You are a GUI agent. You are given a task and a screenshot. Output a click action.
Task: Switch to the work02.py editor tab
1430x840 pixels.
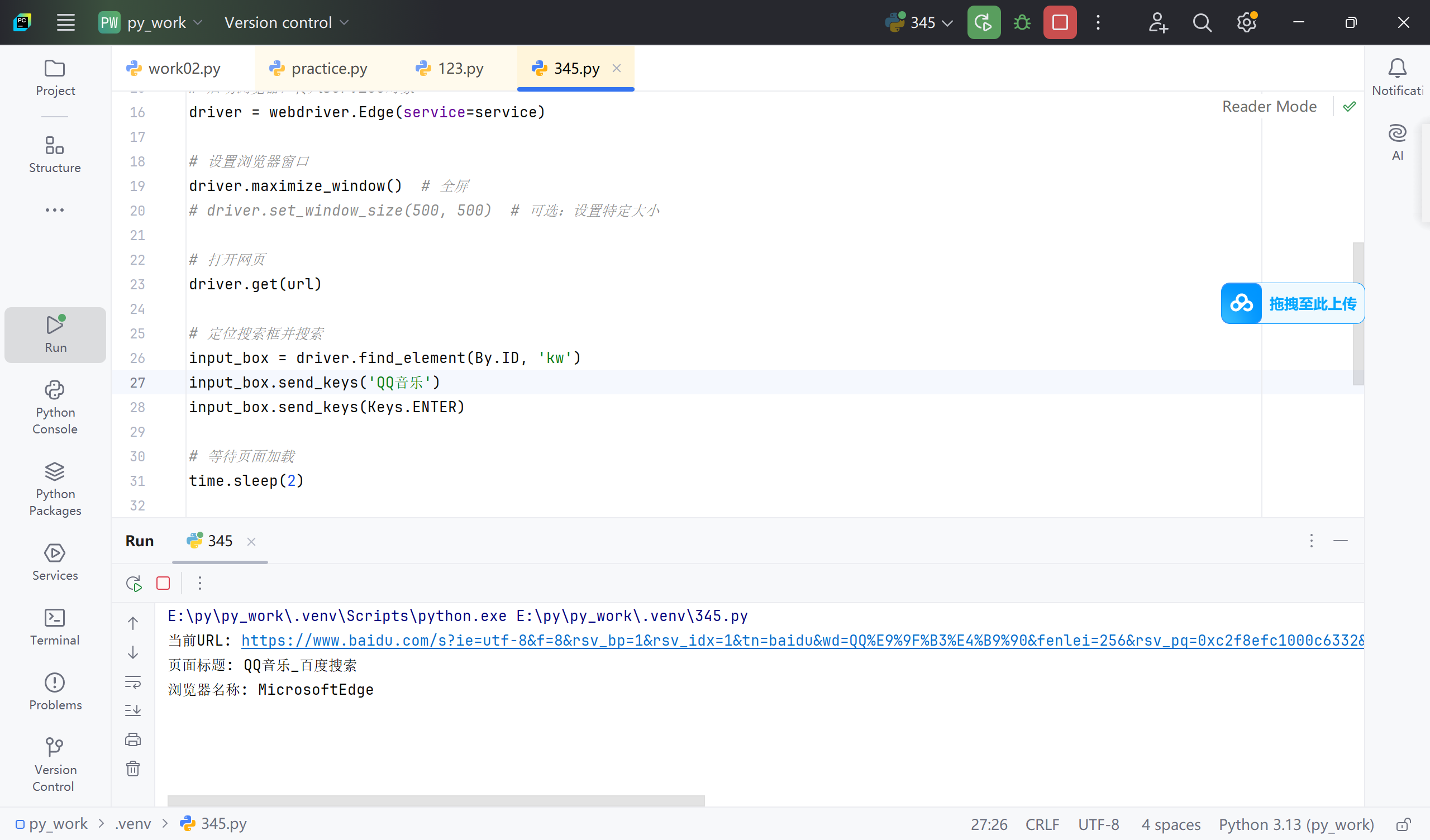coord(183,69)
